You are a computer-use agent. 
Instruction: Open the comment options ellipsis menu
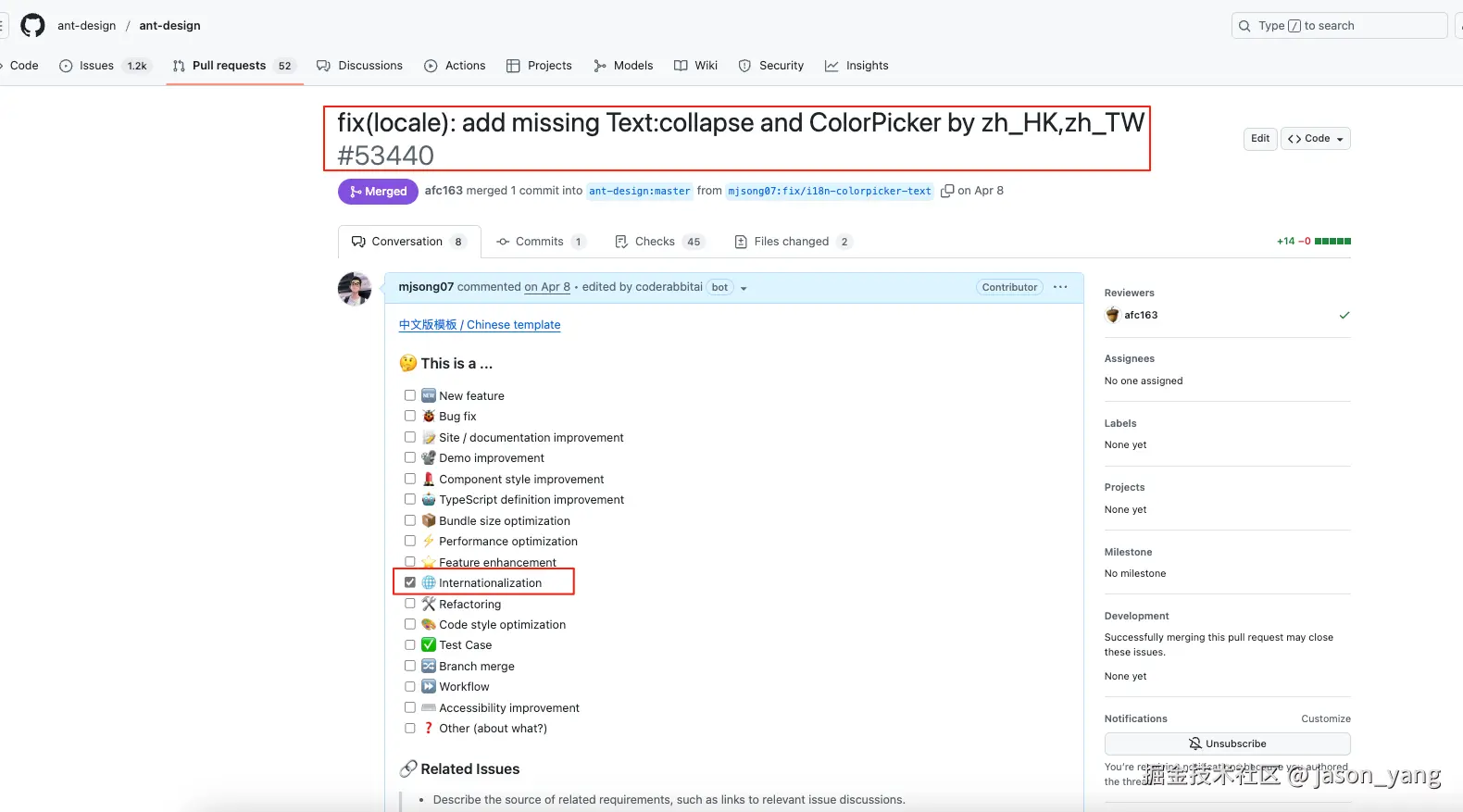click(1060, 287)
